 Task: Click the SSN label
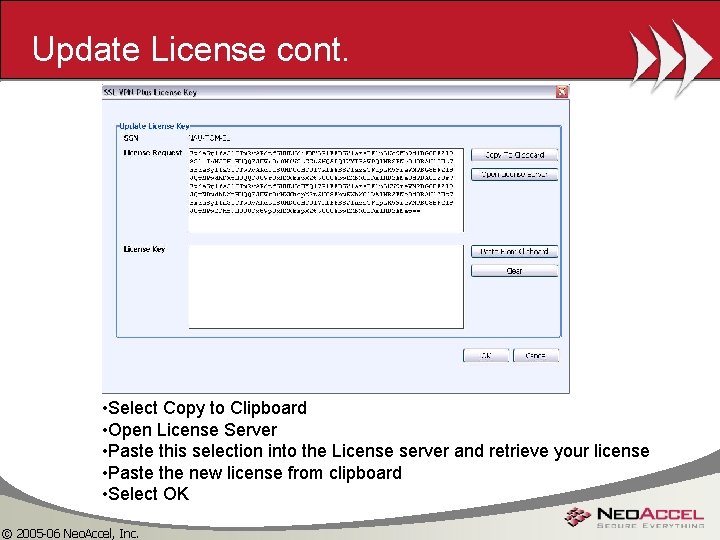point(131,138)
